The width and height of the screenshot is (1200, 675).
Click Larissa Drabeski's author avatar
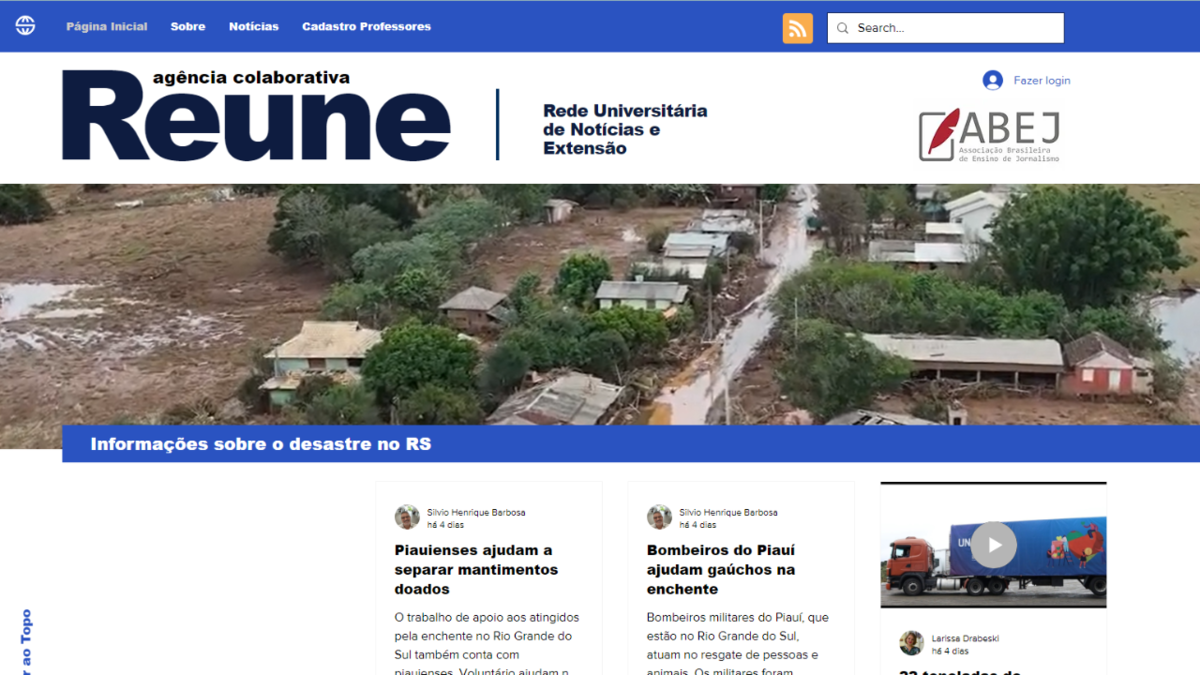[x=911, y=643]
